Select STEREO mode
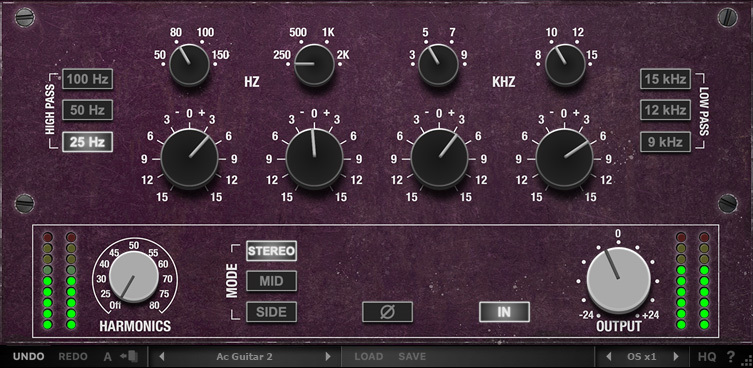 (x=271, y=251)
